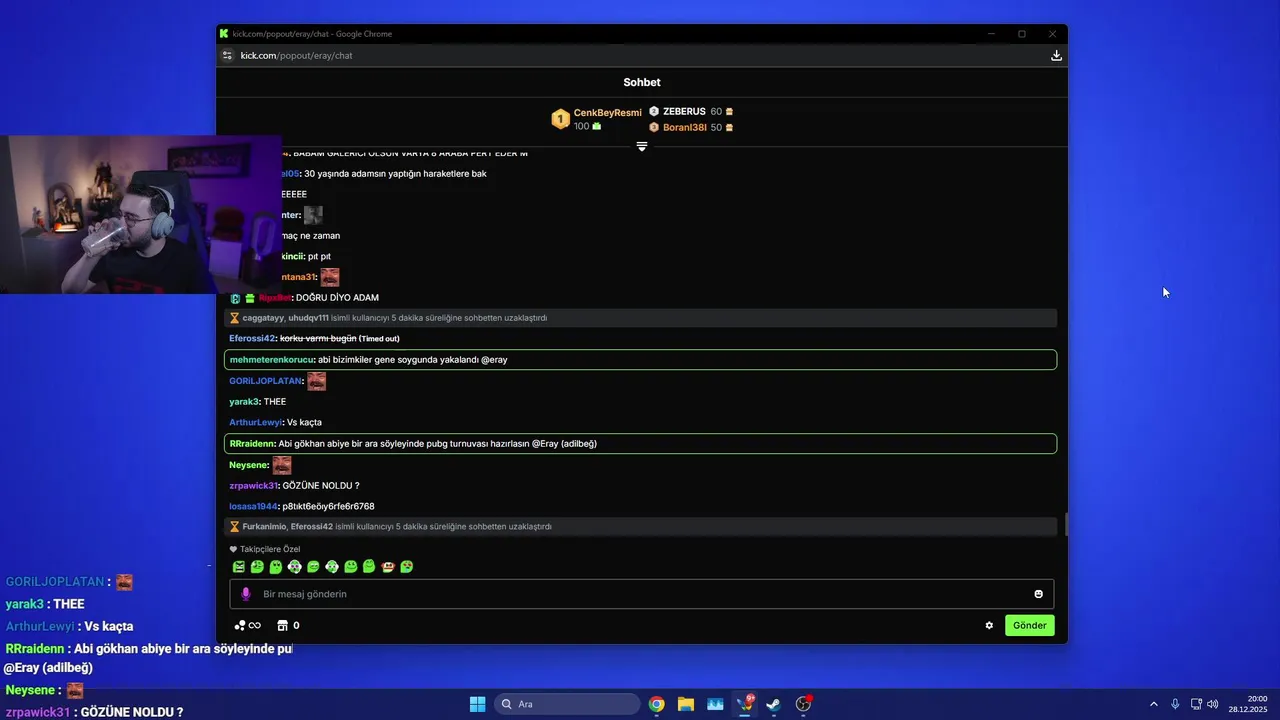Image resolution: width=1280 pixels, height=720 pixels.
Task: Send the message with Gönder button
Action: [x=1029, y=626]
